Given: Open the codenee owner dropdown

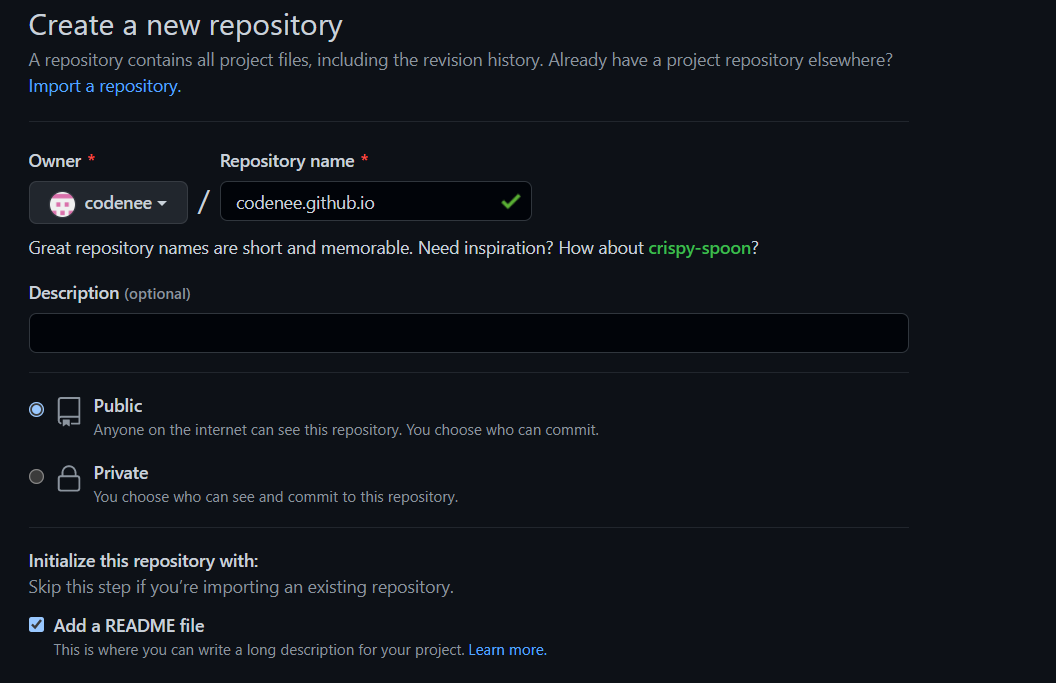Looking at the screenshot, I should tap(108, 202).
